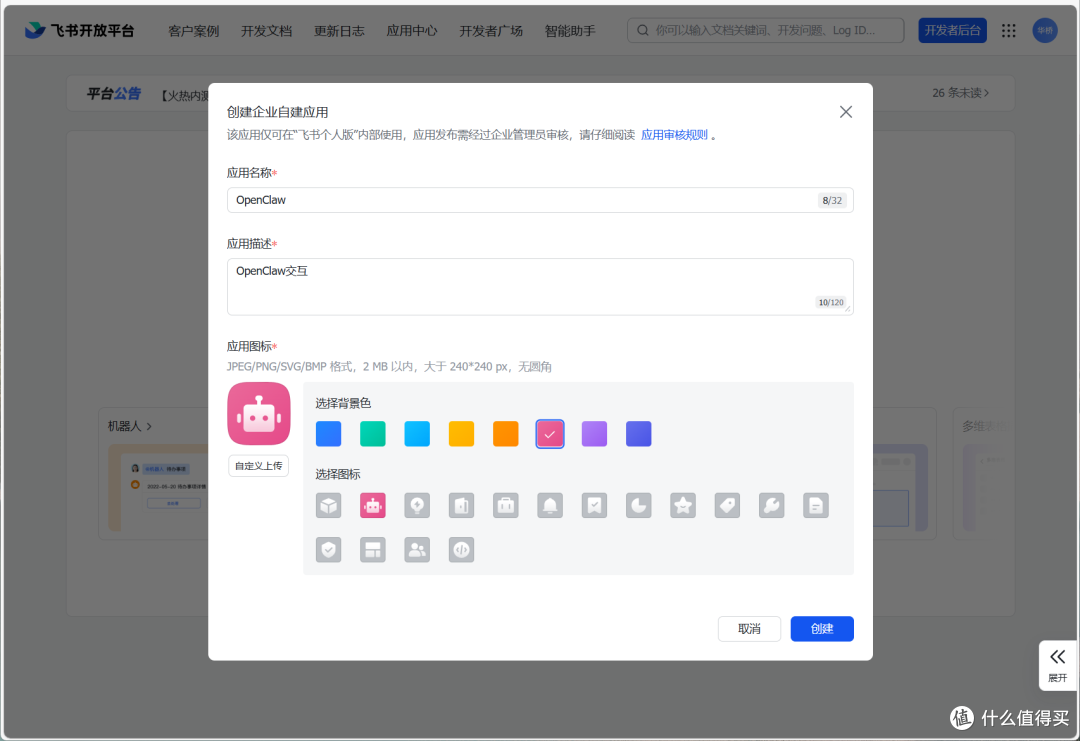Click the selected pink background color
The width and height of the screenshot is (1080, 741).
550,434
